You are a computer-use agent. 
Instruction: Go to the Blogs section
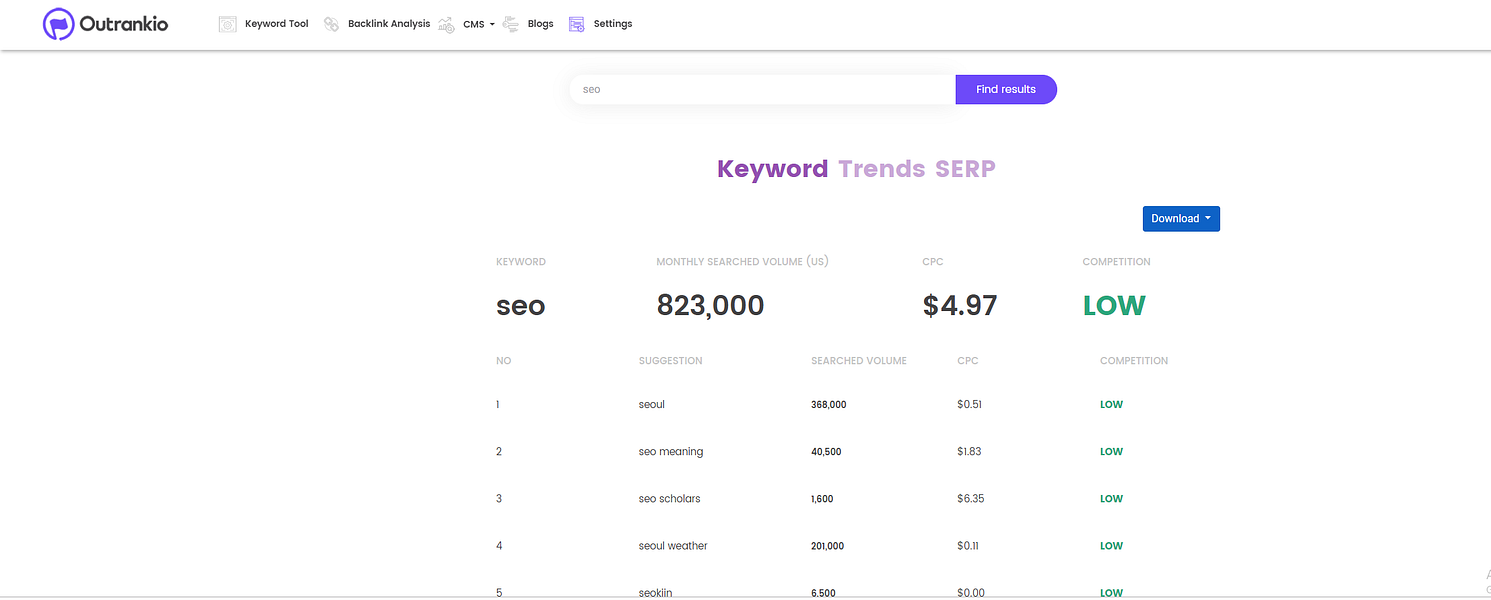pyautogui.click(x=541, y=24)
